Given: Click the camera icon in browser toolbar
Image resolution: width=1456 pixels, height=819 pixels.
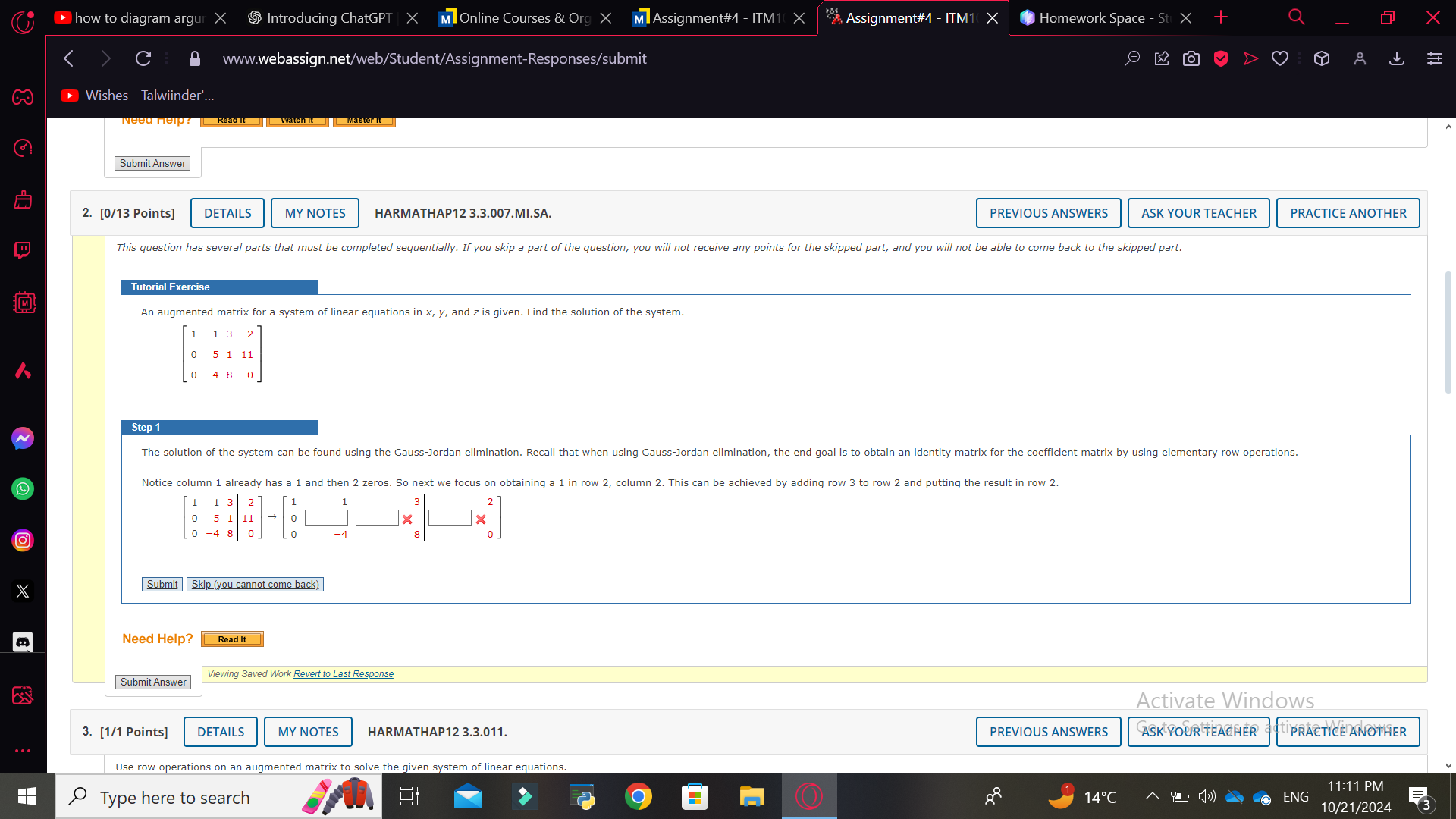Looking at the screenshot, I should coord(1192,58).
